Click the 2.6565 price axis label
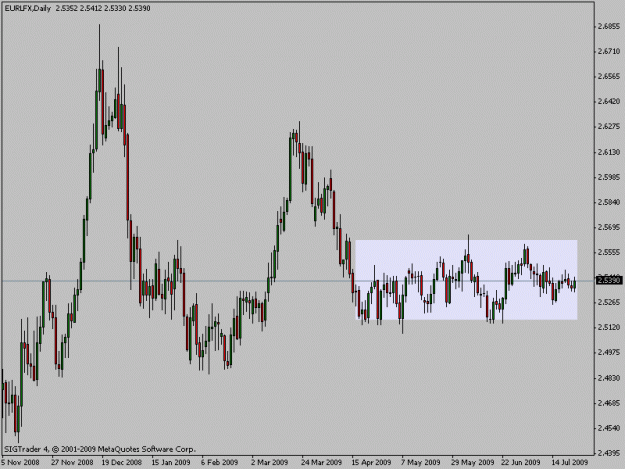 [609, 77]
